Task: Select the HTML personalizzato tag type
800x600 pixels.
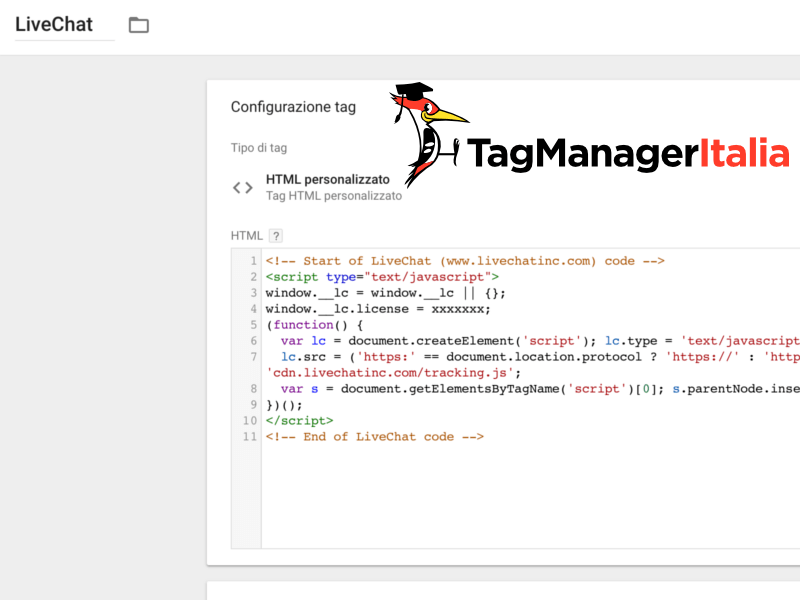Action: pos(328,180)
